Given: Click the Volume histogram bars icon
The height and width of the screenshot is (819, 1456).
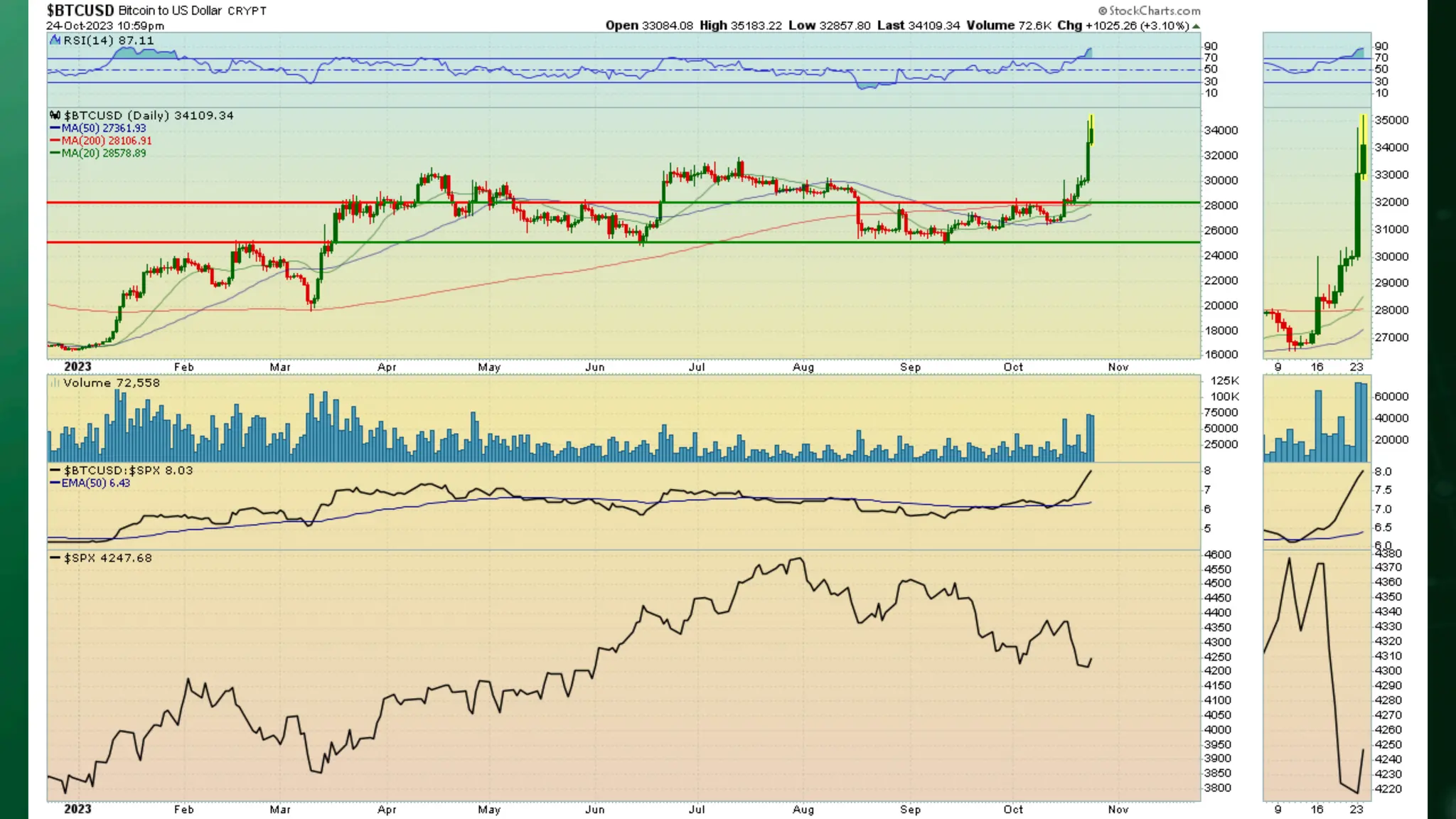Looking at the screenshot, I should click(54, 383).
